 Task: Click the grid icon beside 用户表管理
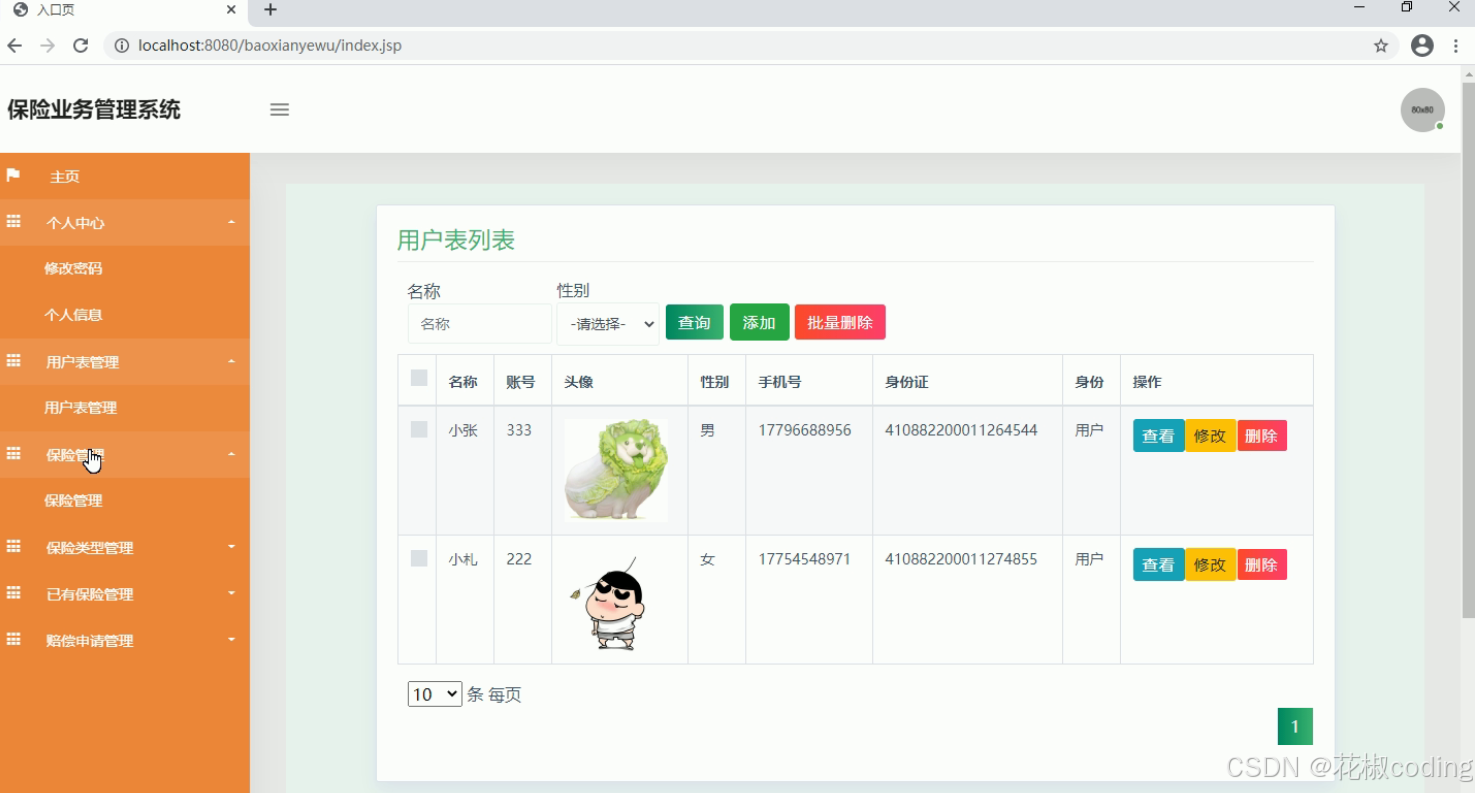[x=14, y=361]
